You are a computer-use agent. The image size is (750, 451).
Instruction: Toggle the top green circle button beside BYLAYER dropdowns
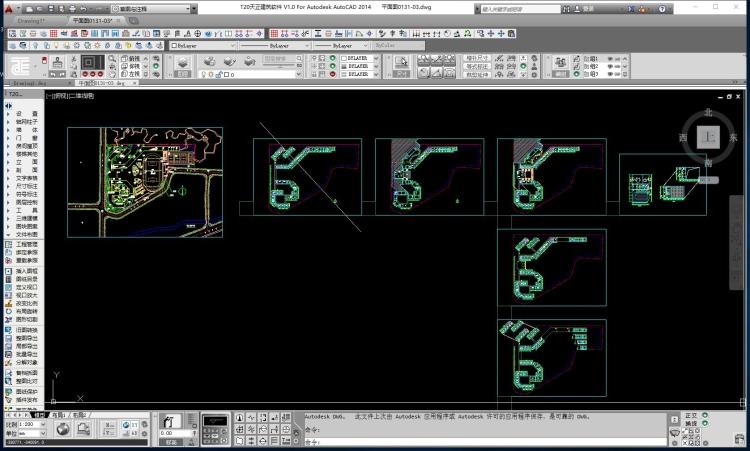(x=332, y=58)
